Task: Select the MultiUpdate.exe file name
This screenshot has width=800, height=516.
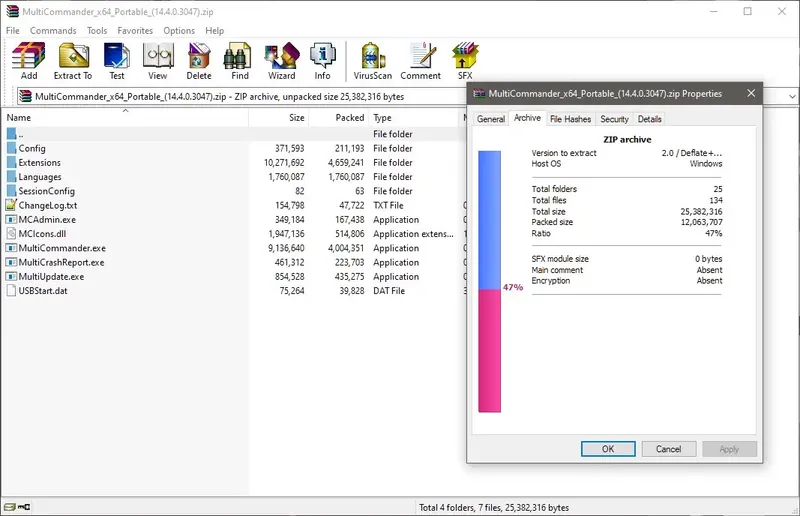Action: [x=52, y=277]
